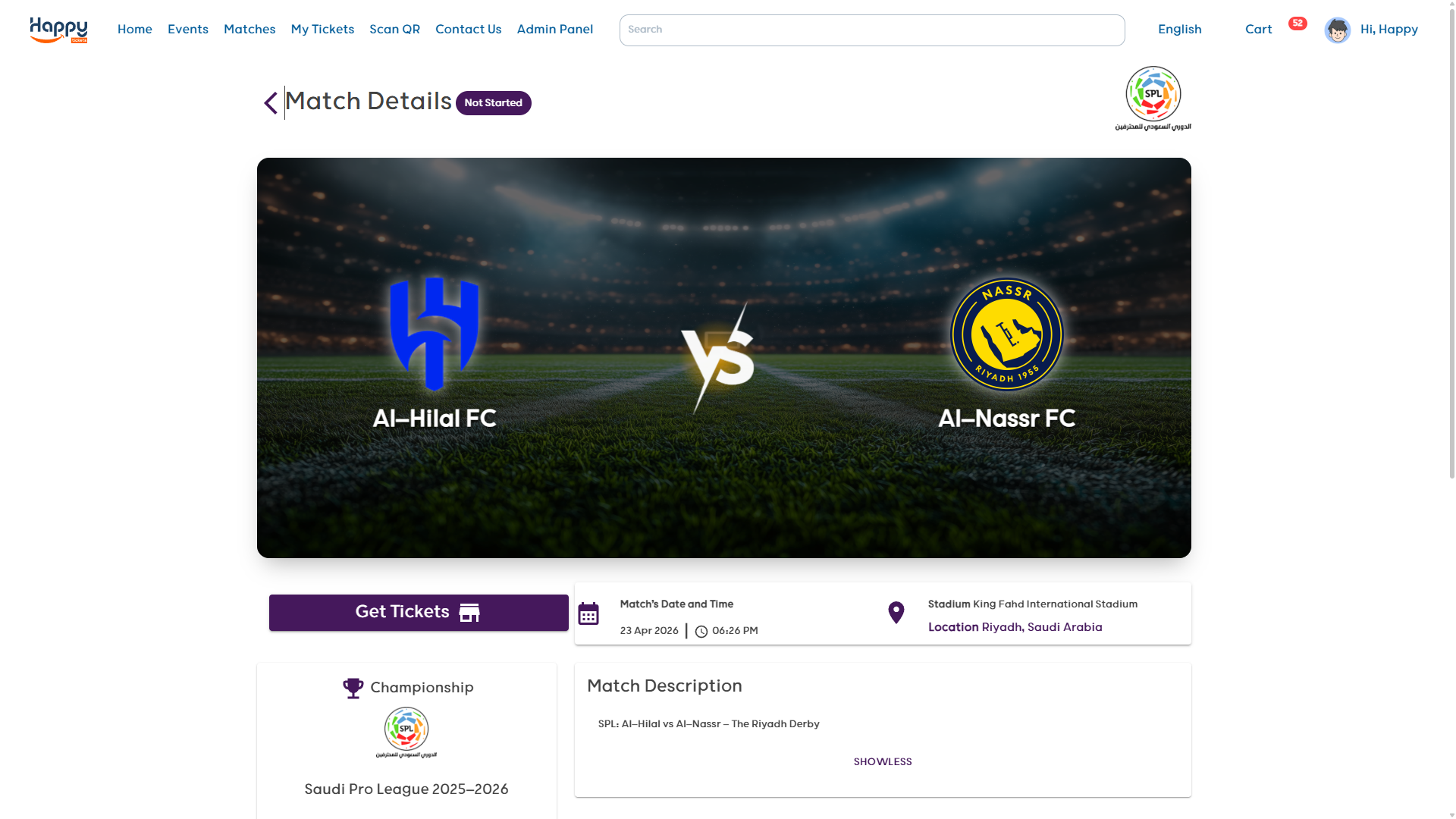Image resolution: width=1456 pixels, height=819 pixels.
Task: Click the back arrow beside Match Details
Action: tap(271, 103)
